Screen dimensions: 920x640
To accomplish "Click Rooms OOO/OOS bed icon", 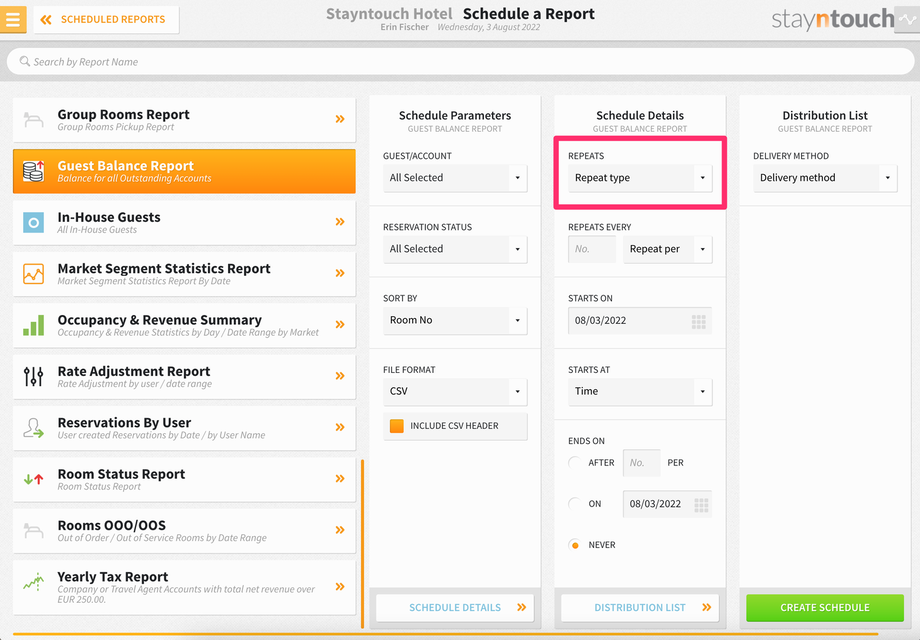I will [33, 531].
